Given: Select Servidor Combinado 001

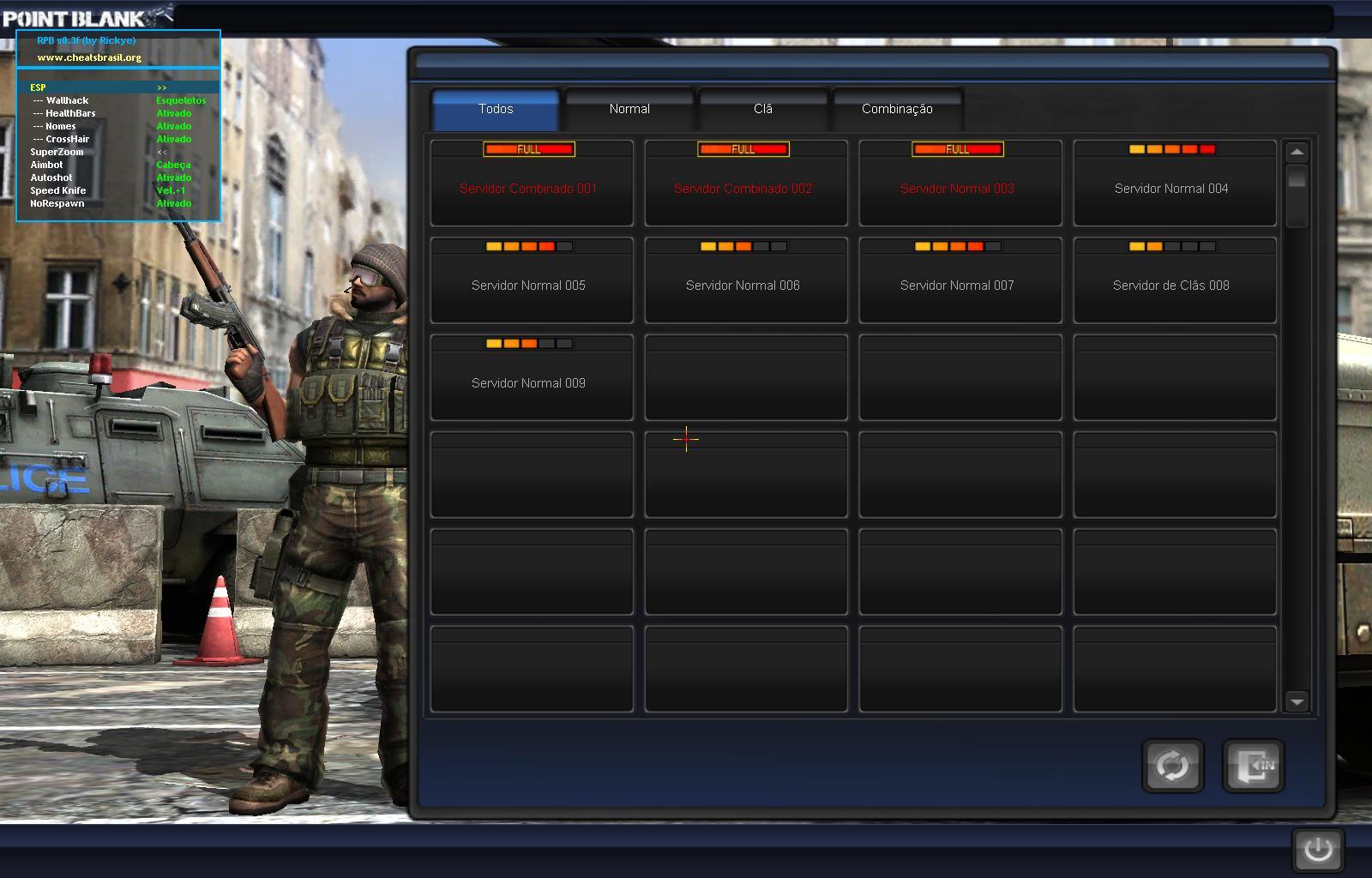Looking at the screenshot, I should click(532, 183).
